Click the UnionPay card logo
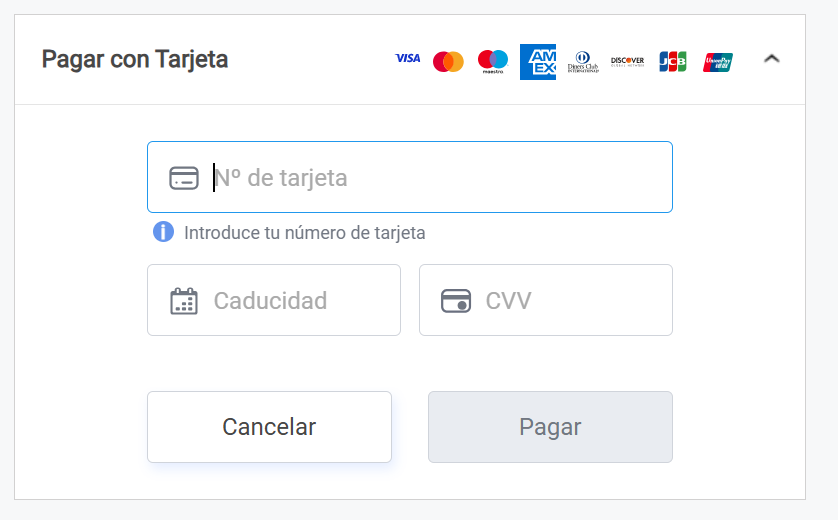 [x=718, y=62]
